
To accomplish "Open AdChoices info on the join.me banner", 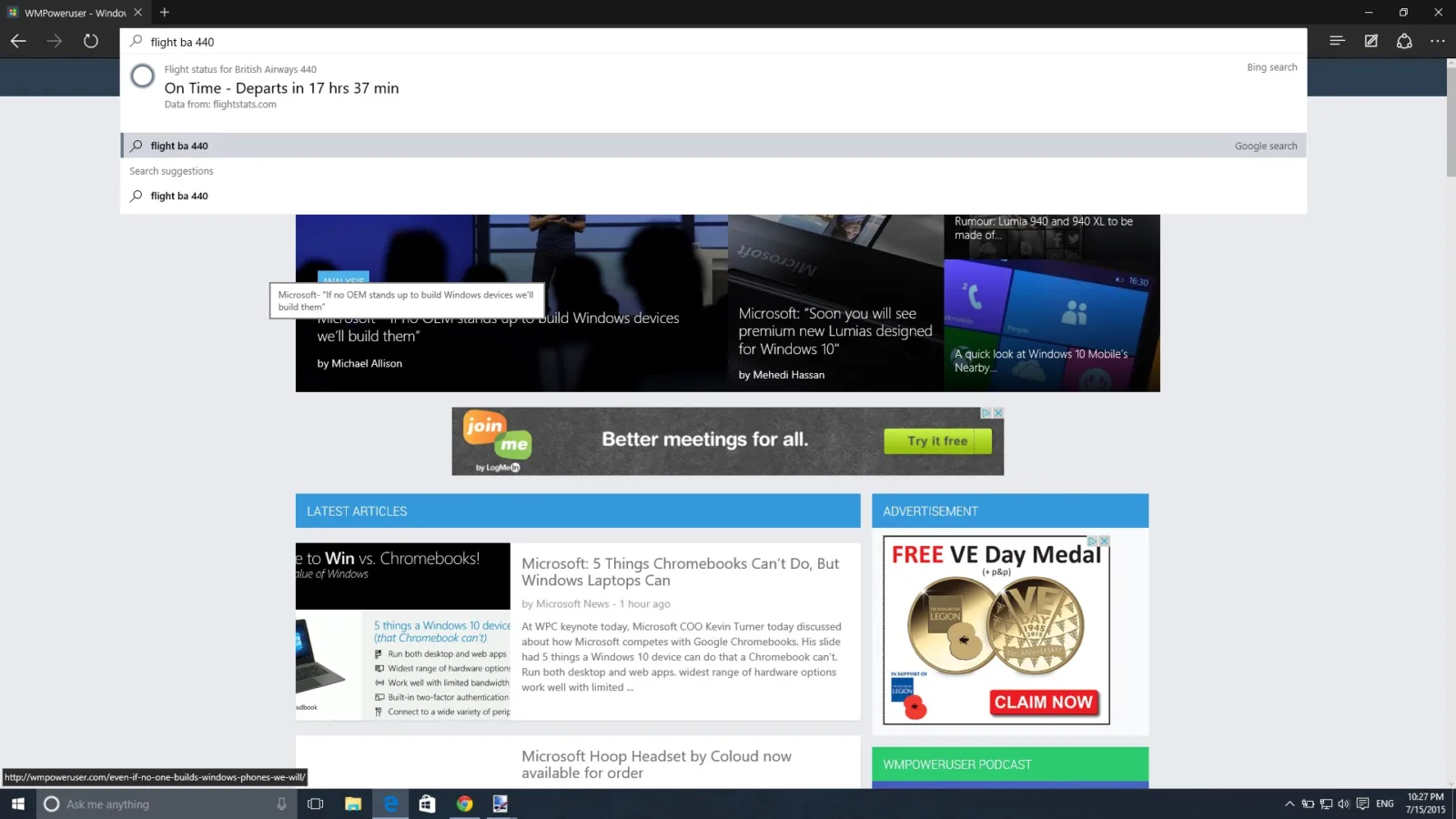I will point(986,412).
